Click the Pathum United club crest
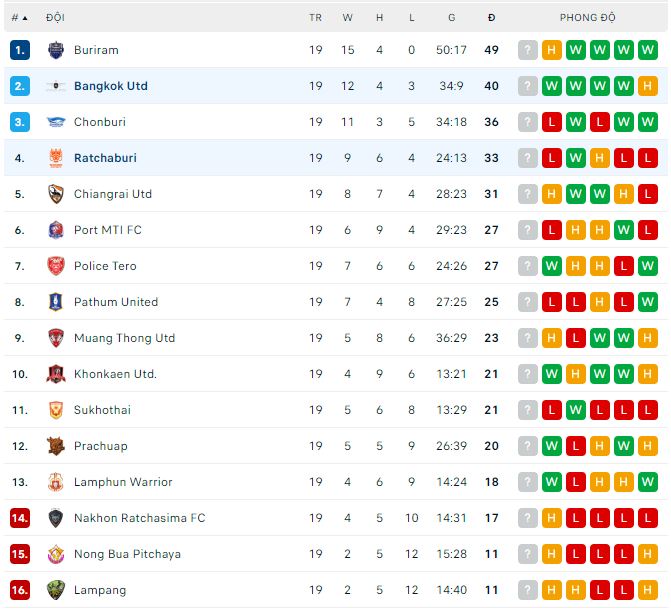This screenshot has height=611, width=671. [55, 302]
